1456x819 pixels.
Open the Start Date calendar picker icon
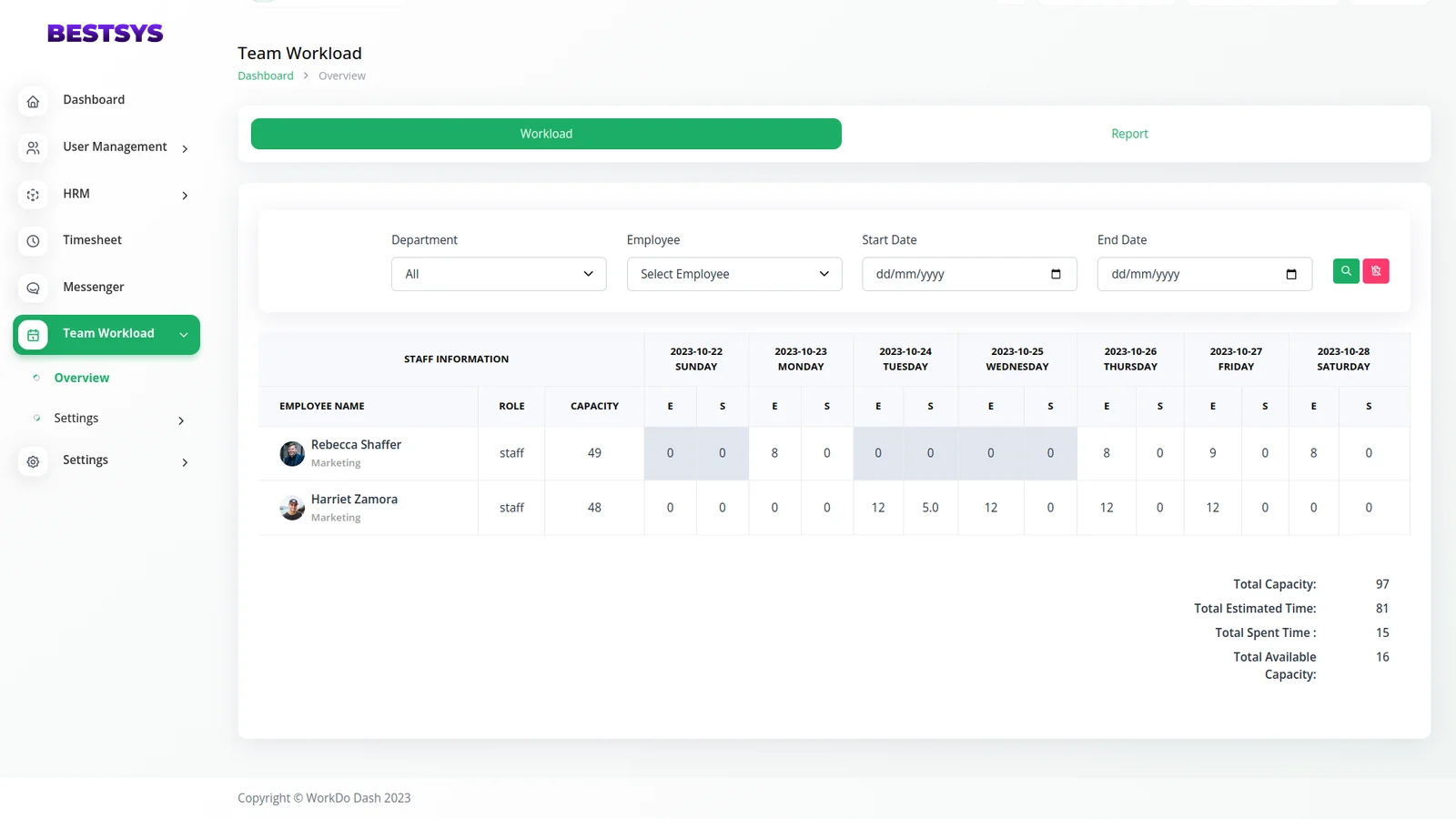(1056, 274)
